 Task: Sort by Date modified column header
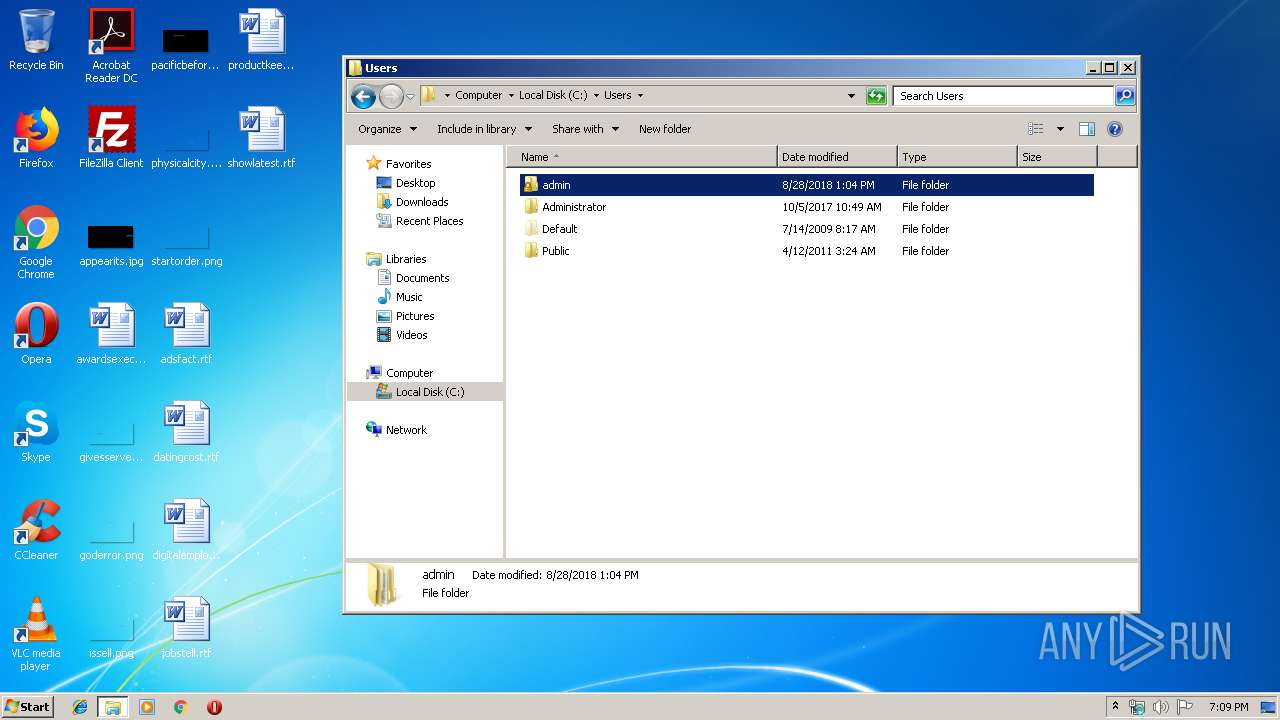coord(837,157)
